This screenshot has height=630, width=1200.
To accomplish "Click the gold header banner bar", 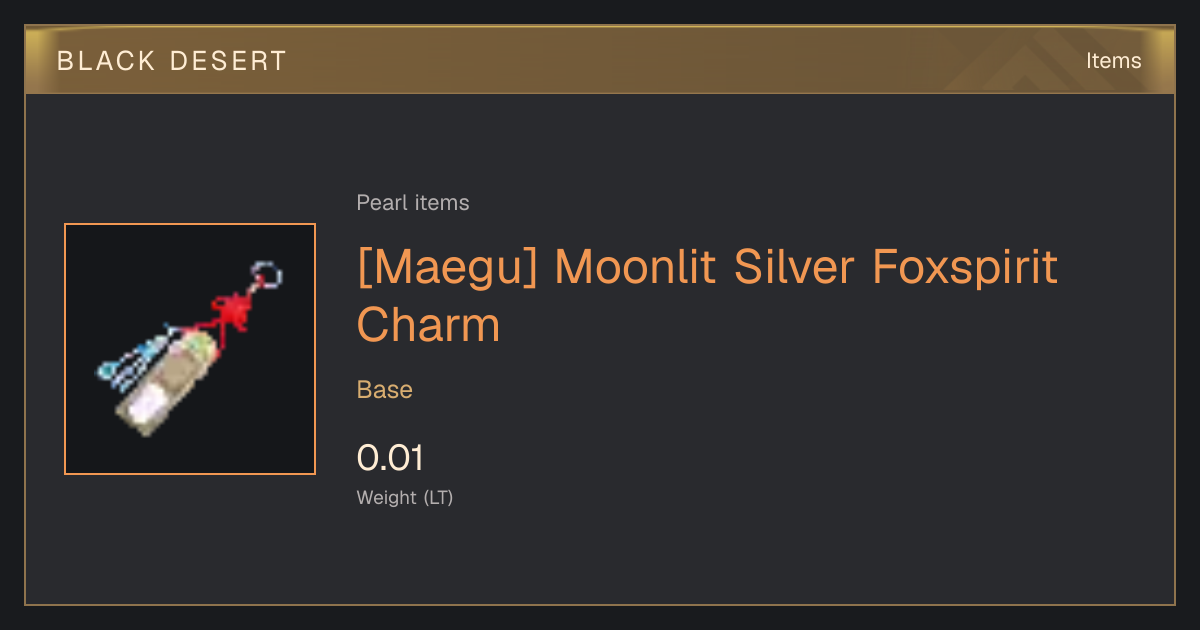I will coord(600,60).
